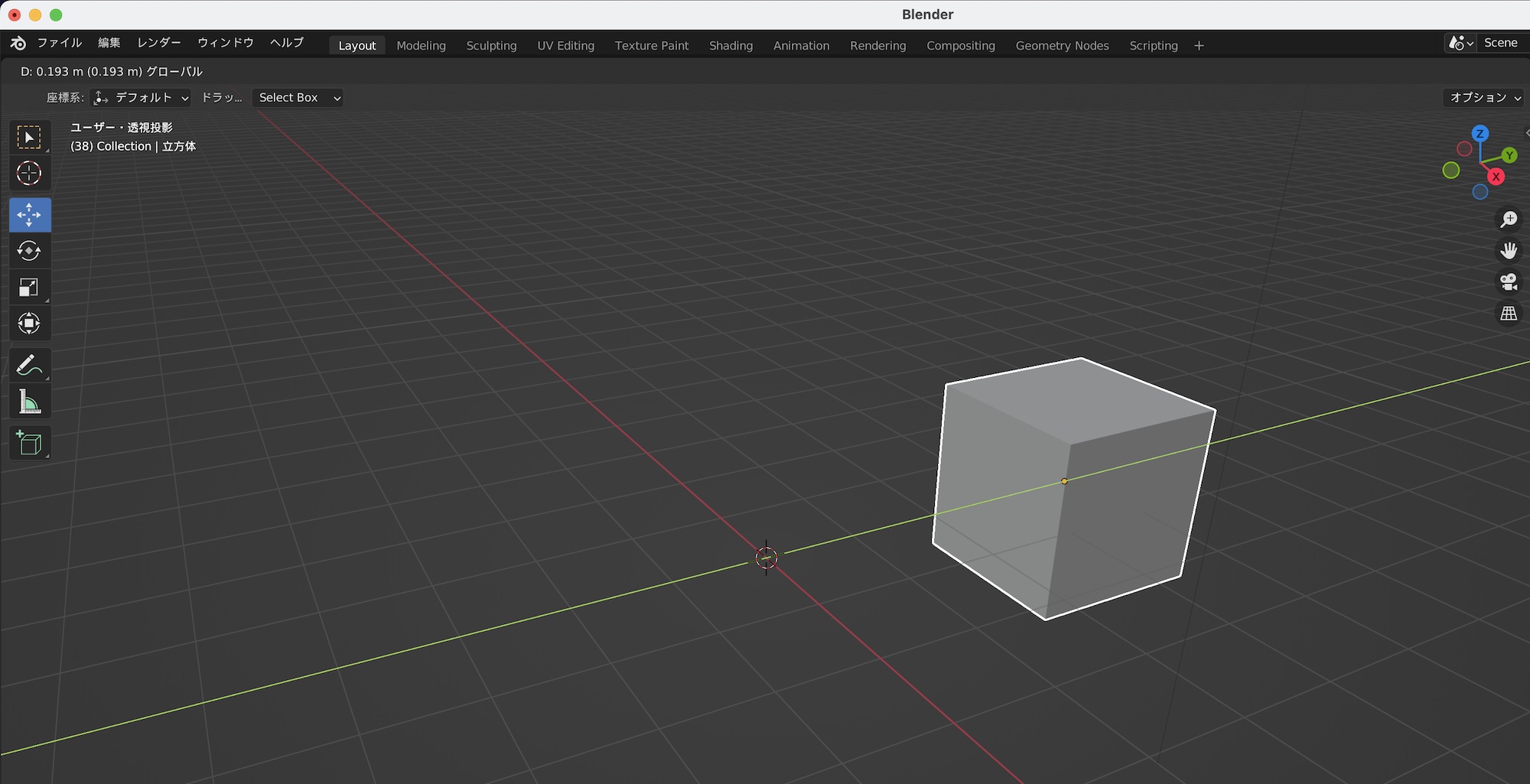
Task: Click the Move tool in toolbar
Action: (x=29, y=215)
